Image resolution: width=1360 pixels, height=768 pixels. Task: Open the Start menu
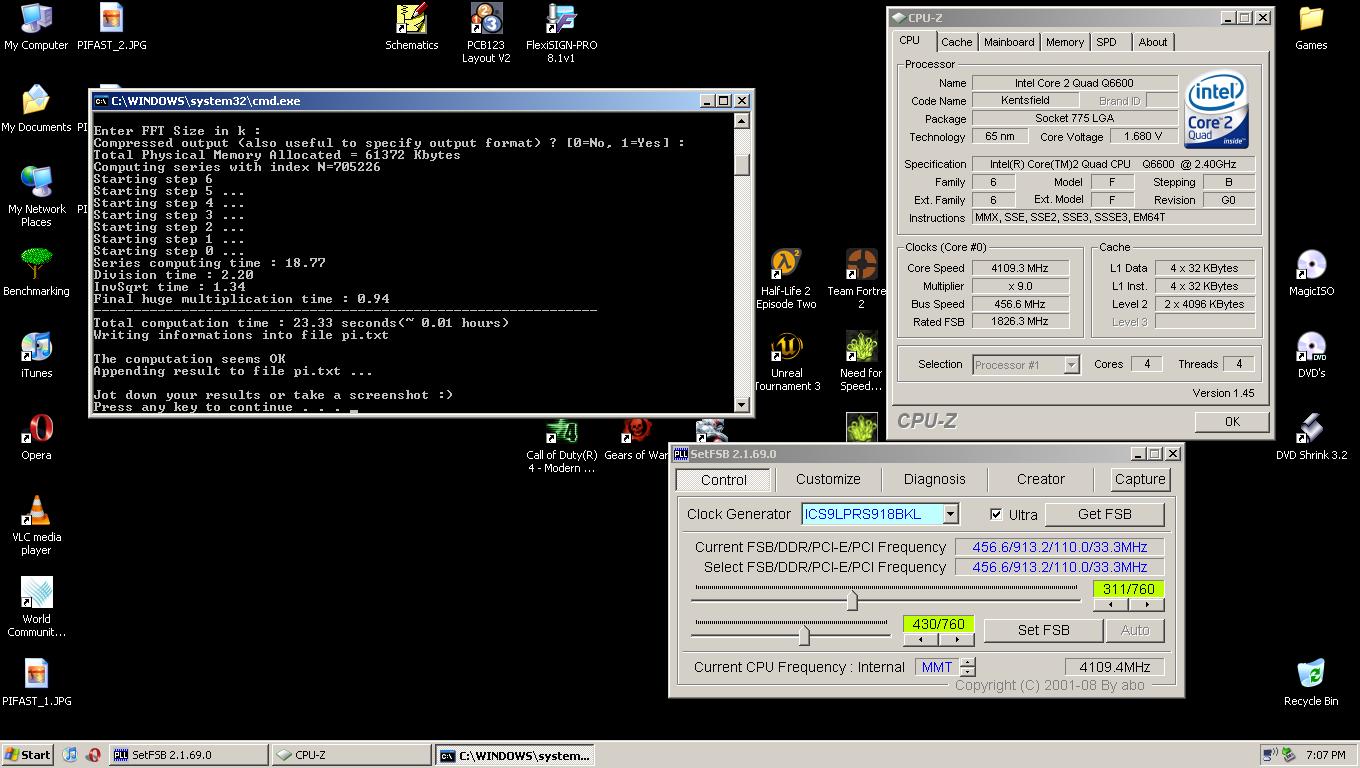point(28,755)
